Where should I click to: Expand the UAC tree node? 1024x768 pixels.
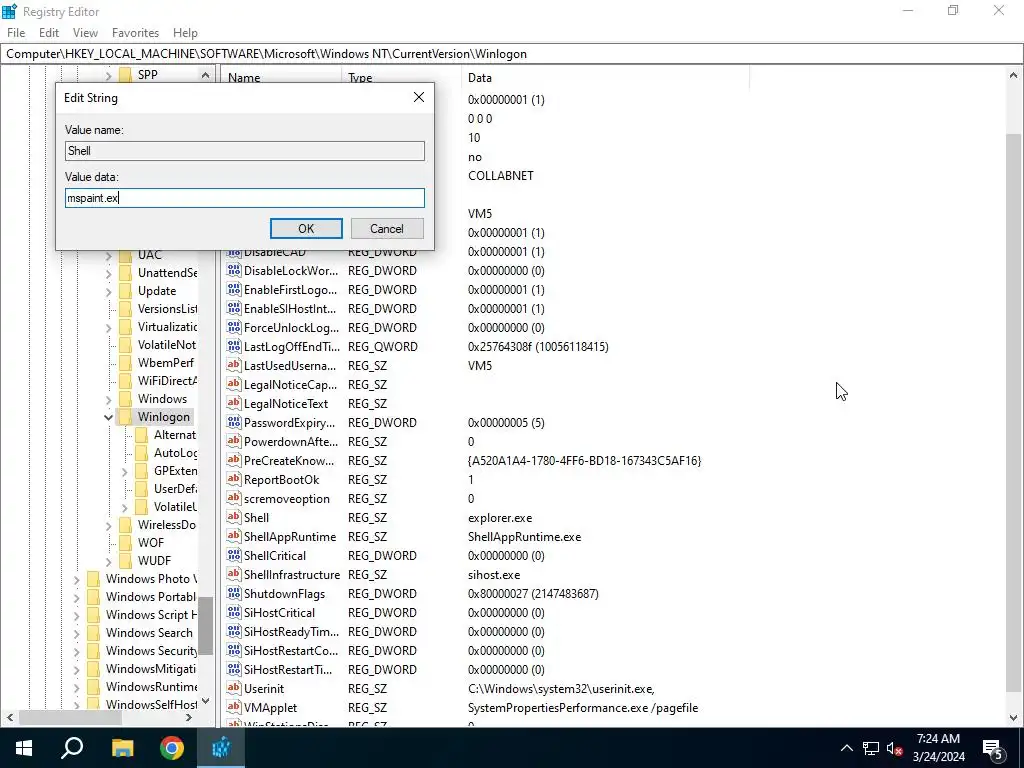click(x=108, y=256)
